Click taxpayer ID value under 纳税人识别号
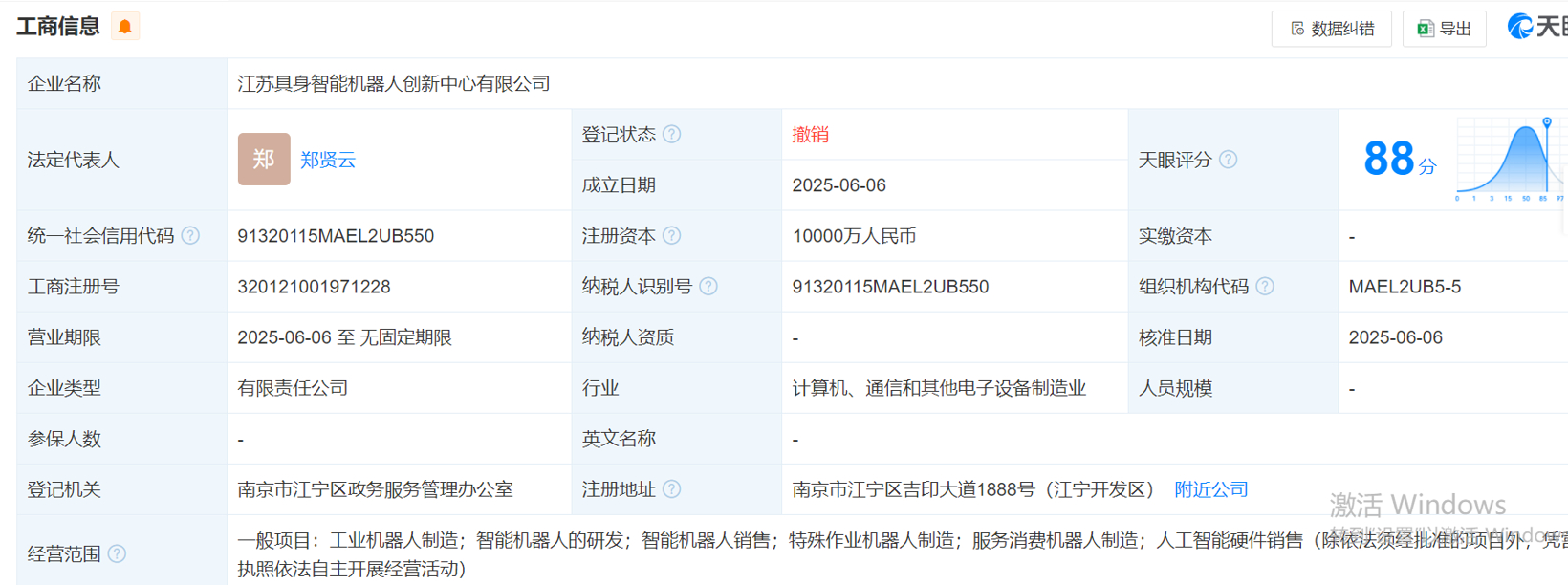Viewport: 1568px width, 585px height. click(890, 287)
